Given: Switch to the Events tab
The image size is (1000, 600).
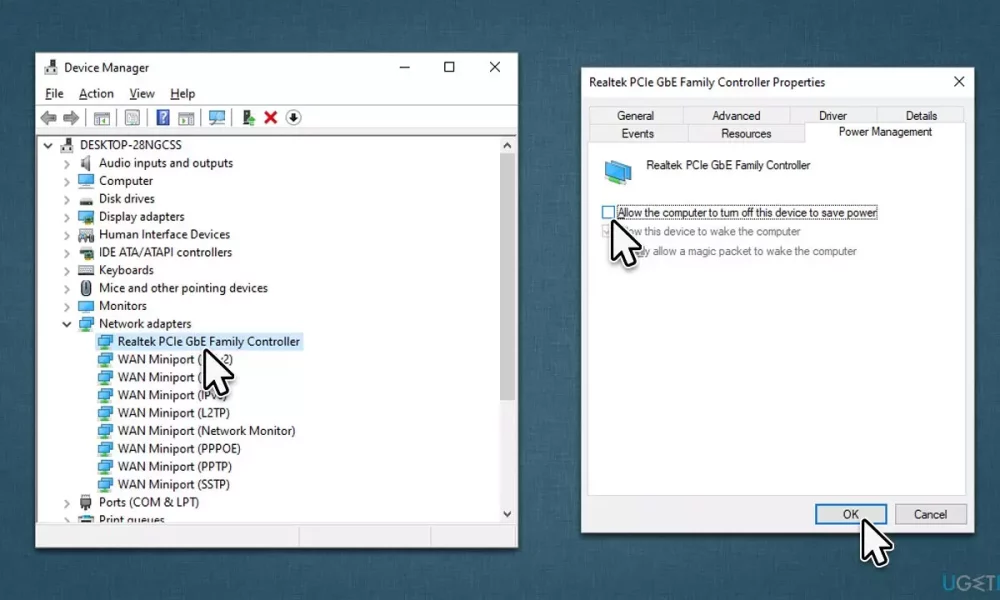Looking at the screenshot, I should (x=638, y=133).
